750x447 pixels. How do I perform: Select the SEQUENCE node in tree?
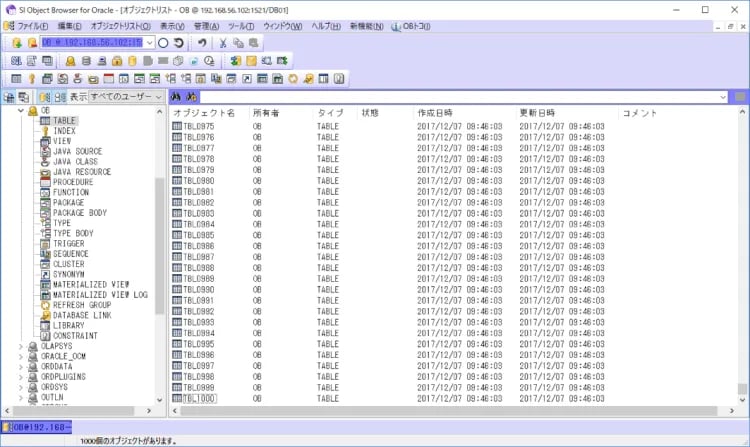click(x=70, y=254)
